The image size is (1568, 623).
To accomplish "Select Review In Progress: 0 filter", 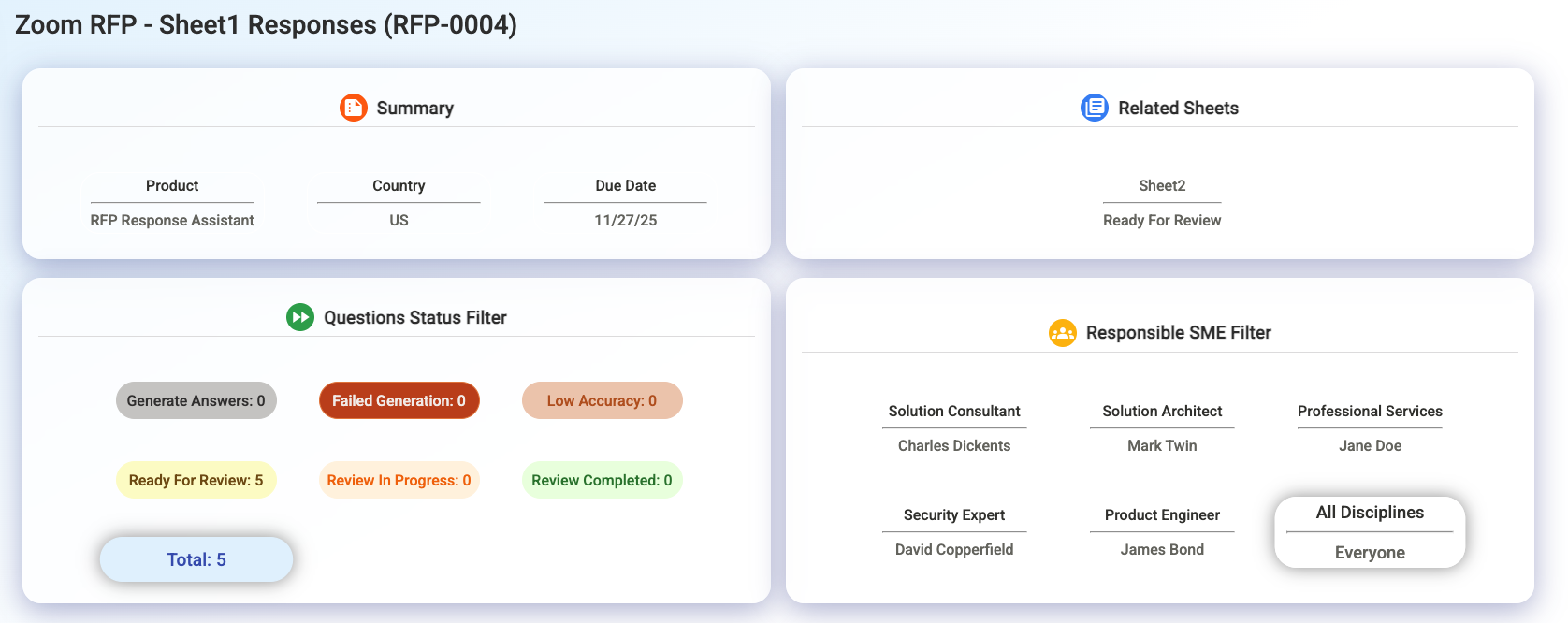I will [399, 480].
